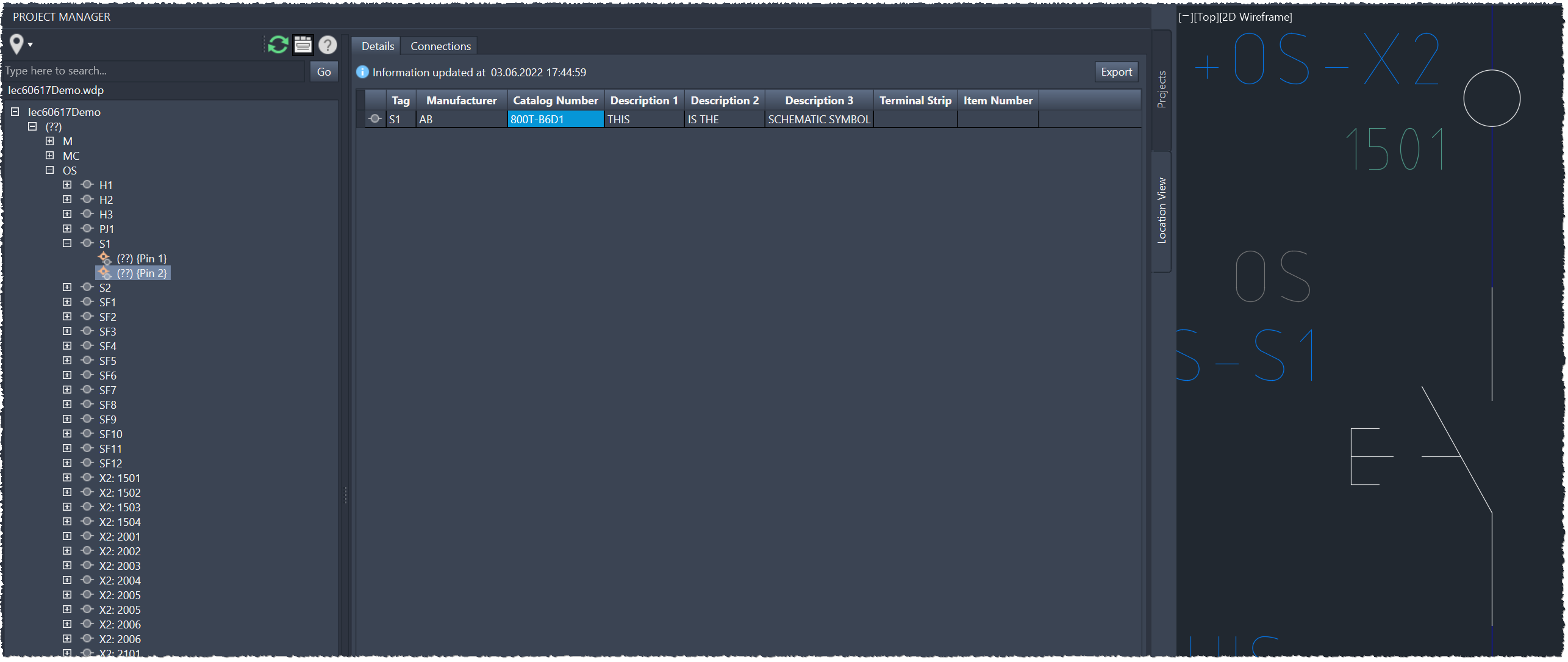The image size is (1568, 662).
Task: Click the surf icon on the S1 grid row
Action: [375, 119]
